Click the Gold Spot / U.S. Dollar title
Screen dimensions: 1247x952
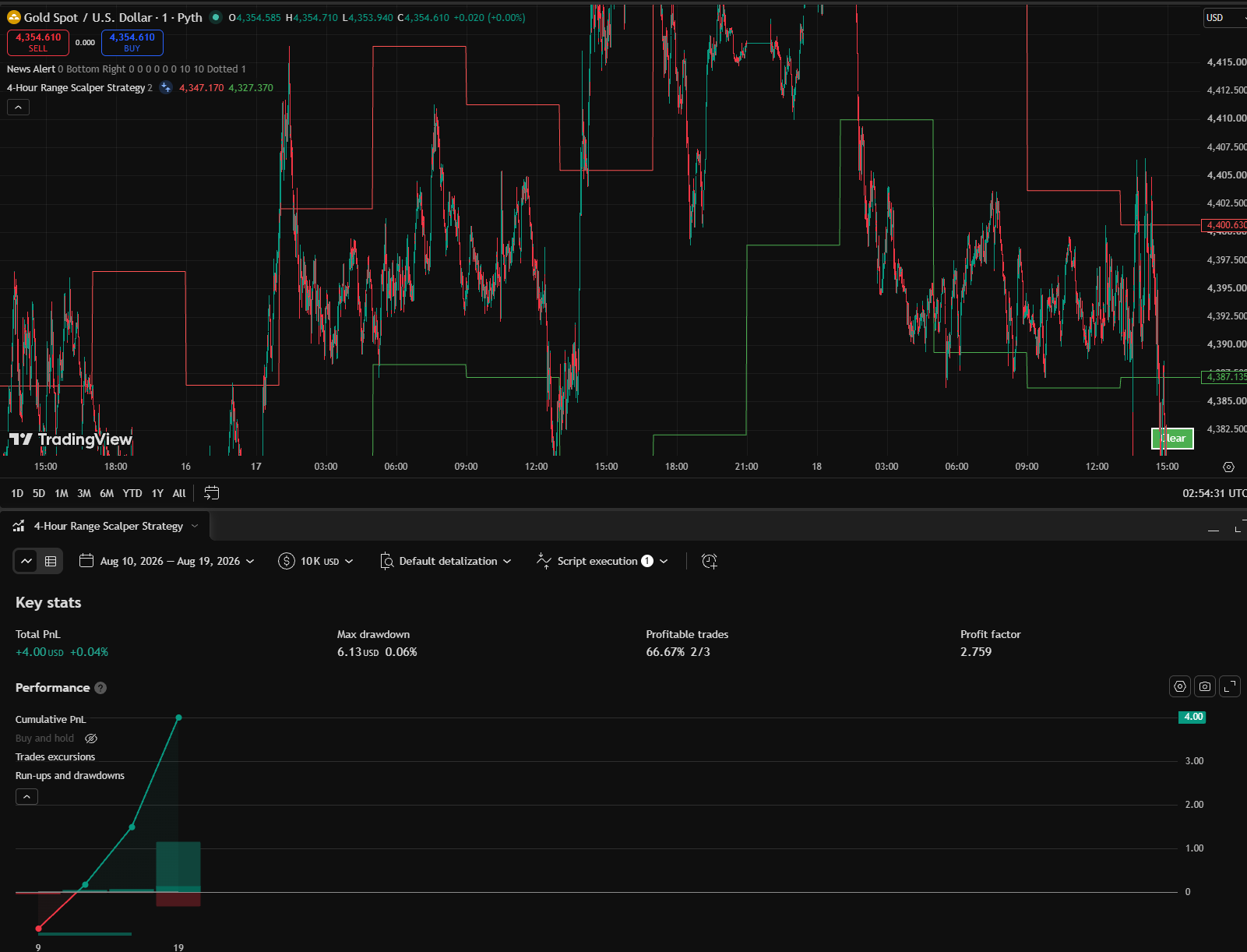[x=113, y=17]
